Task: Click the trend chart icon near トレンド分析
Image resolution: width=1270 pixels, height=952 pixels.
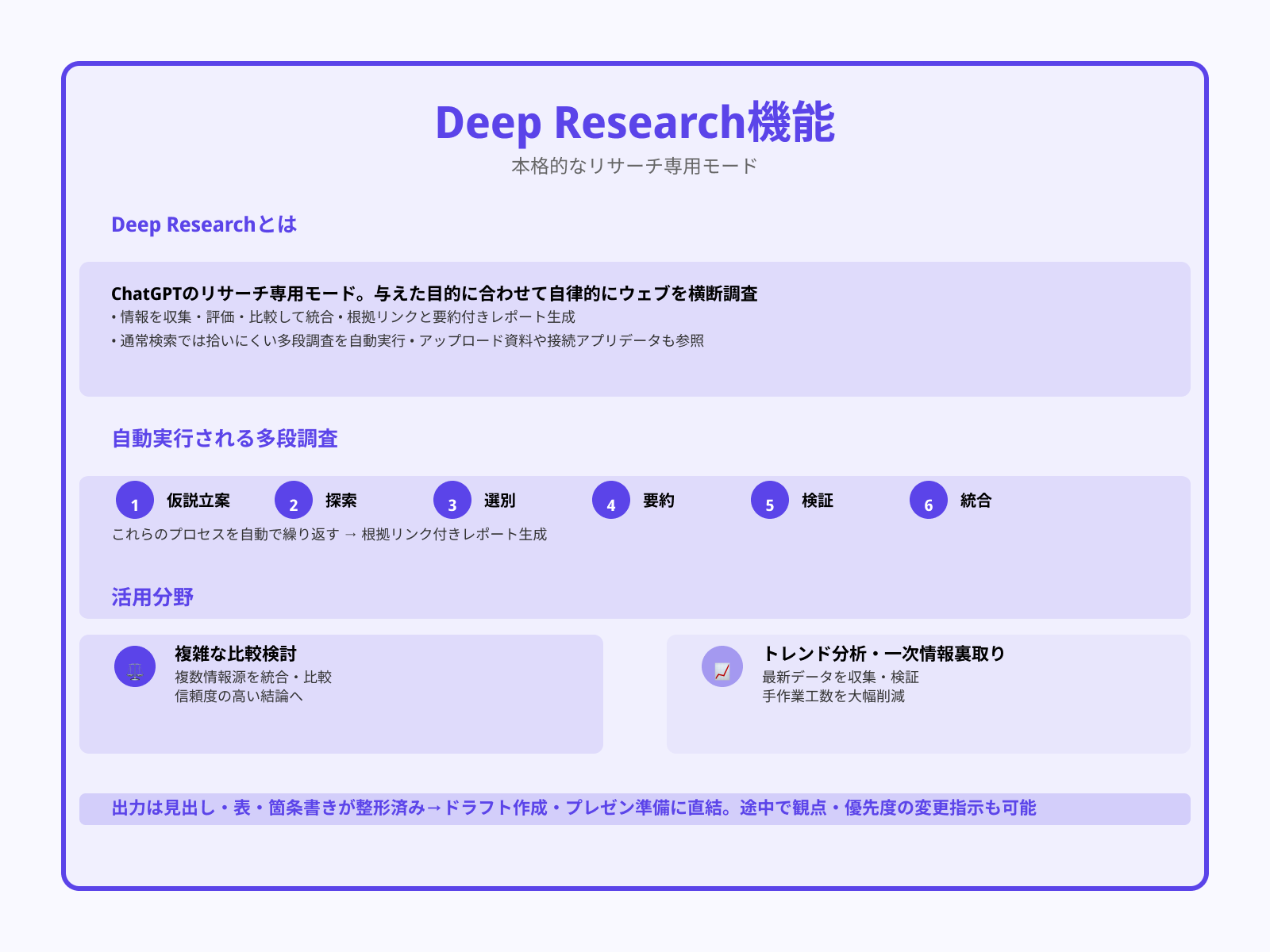Action: pyautogui.click(x=722, y=666)
